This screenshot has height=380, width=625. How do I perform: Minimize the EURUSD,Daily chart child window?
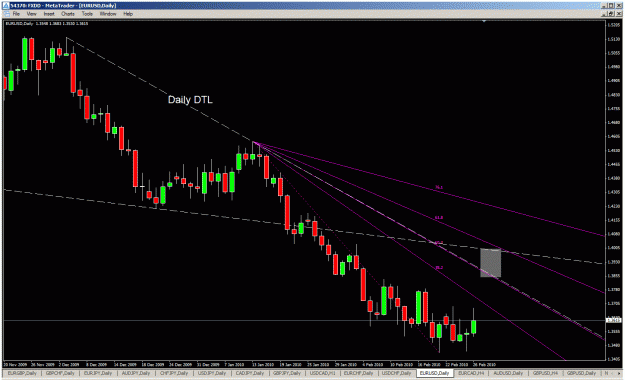[605, 14]
